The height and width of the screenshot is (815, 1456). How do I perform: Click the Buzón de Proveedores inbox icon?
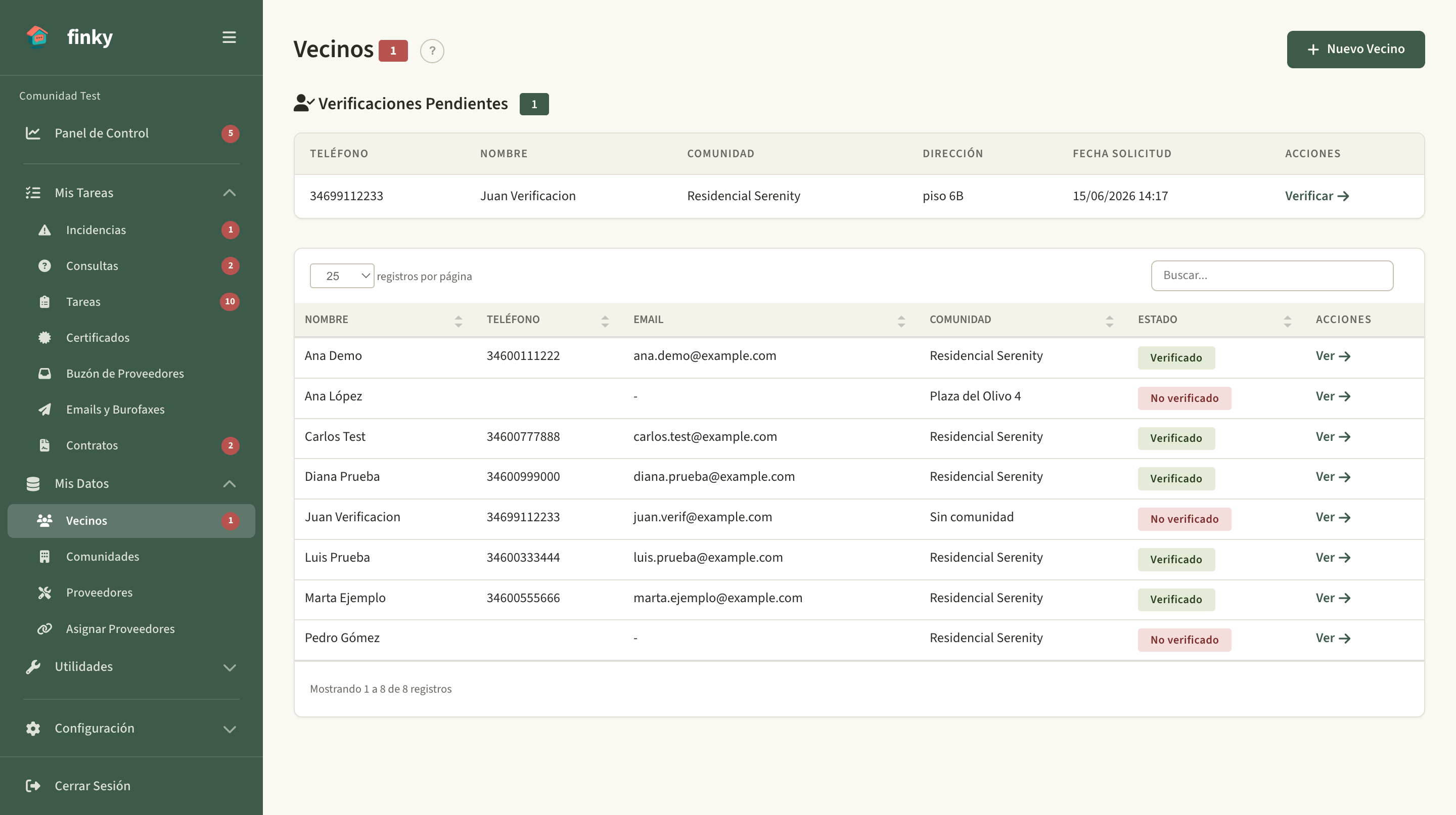(44, 374)
